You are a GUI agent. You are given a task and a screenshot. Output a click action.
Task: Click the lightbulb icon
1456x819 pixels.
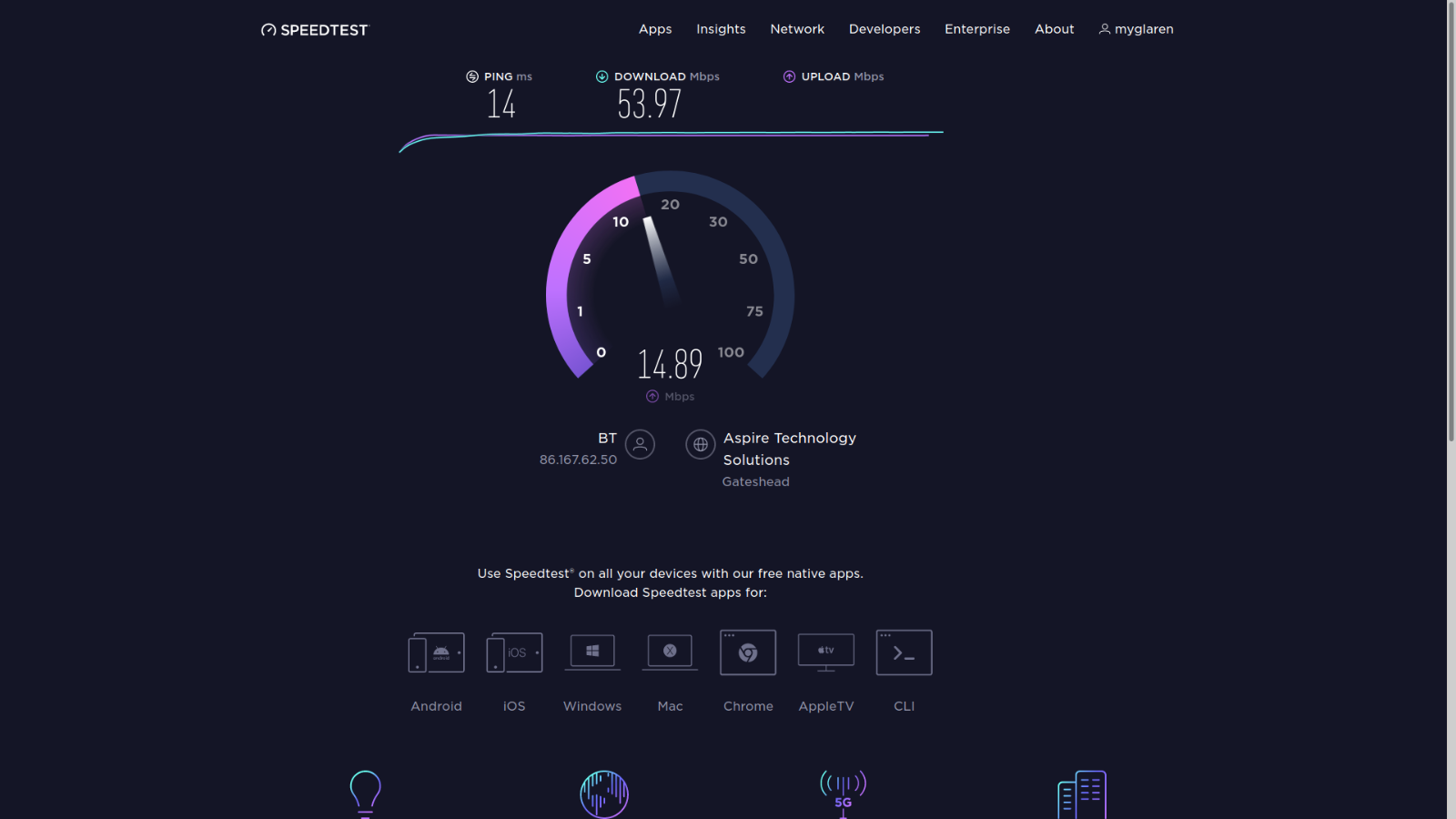pyautogui.click(x=366, y=794)
